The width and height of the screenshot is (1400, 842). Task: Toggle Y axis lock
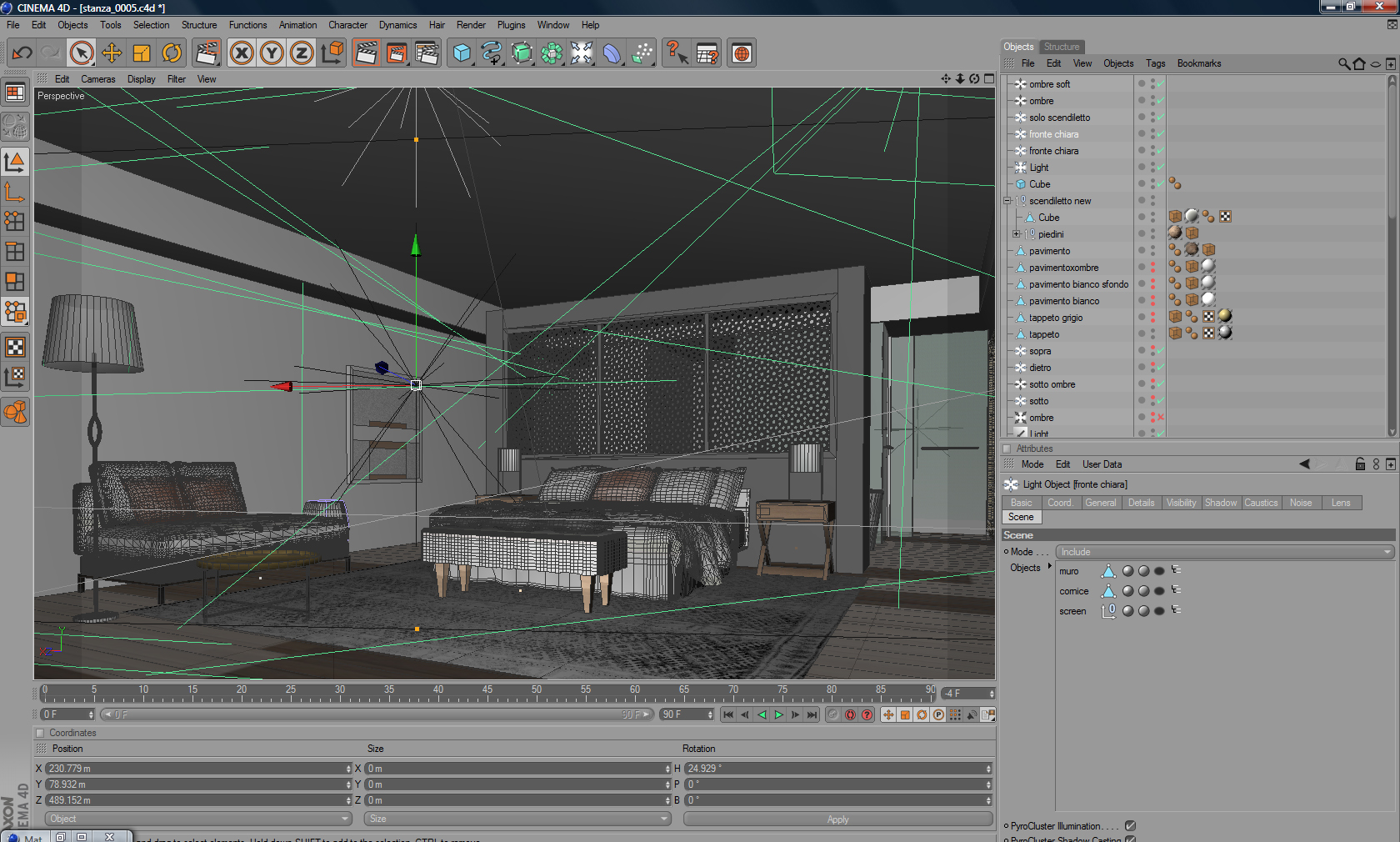click(x=272, y=53)
